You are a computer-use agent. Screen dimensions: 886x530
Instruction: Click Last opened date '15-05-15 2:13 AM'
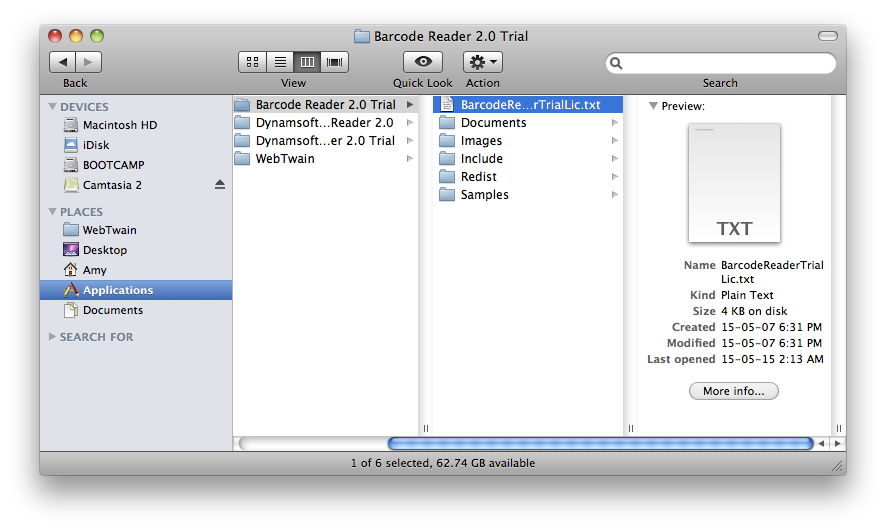(772, 359)
